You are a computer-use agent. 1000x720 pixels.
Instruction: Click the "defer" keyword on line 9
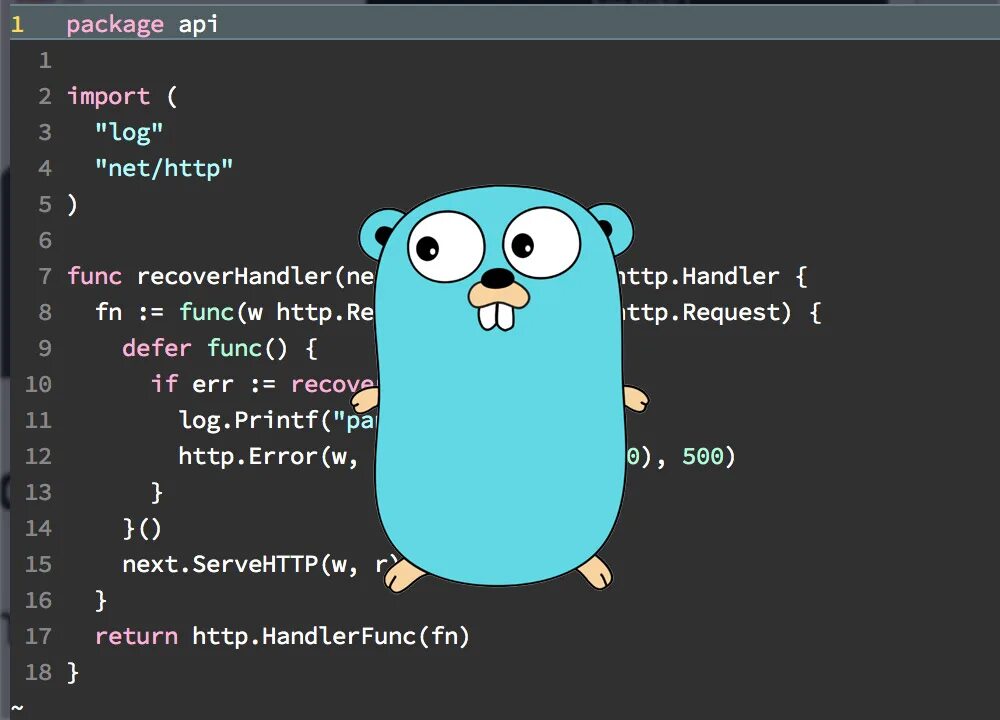coord(156,348)
